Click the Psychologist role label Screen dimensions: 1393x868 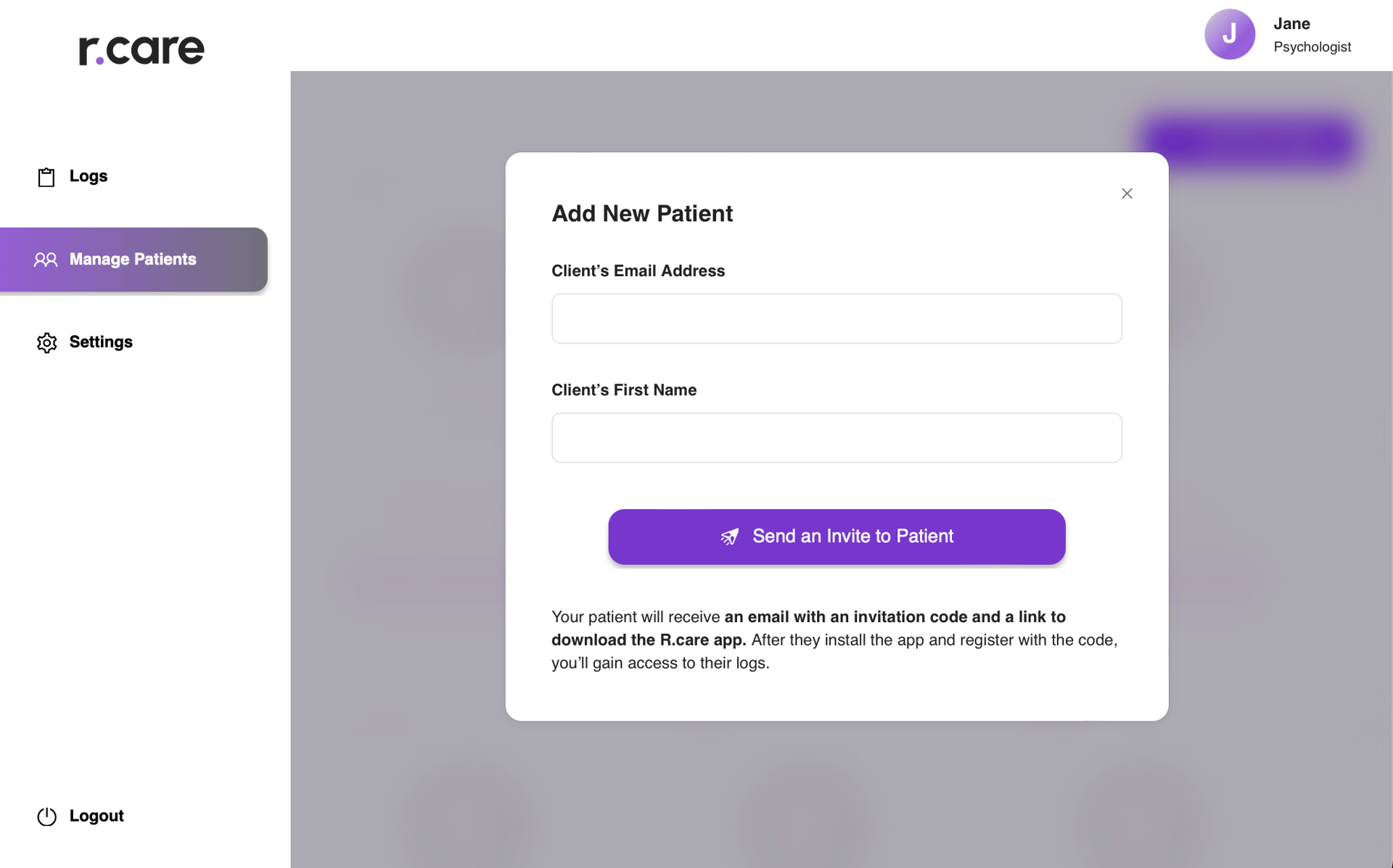pyautogui.click(x=1312, y=47)
